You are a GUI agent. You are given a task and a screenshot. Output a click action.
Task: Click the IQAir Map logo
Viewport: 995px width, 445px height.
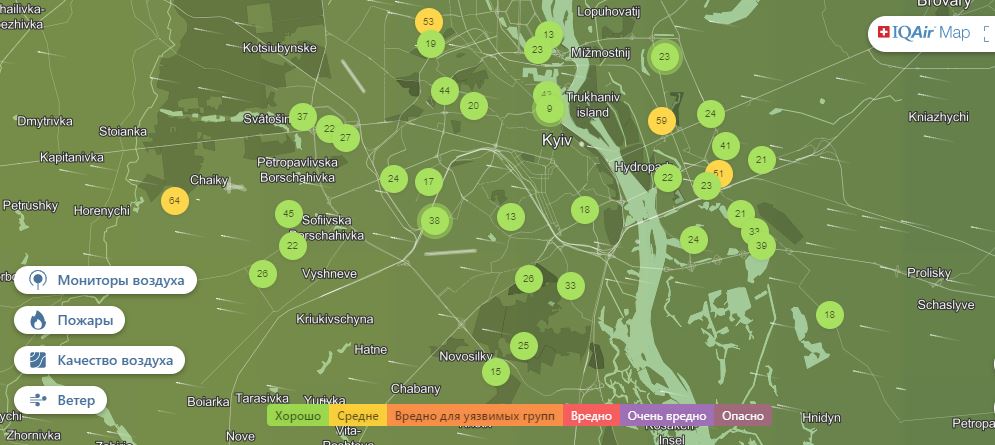coord(924,33)
